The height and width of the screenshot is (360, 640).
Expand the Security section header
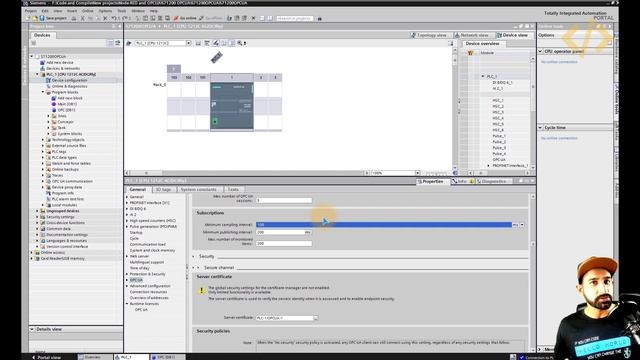point(194,257)
